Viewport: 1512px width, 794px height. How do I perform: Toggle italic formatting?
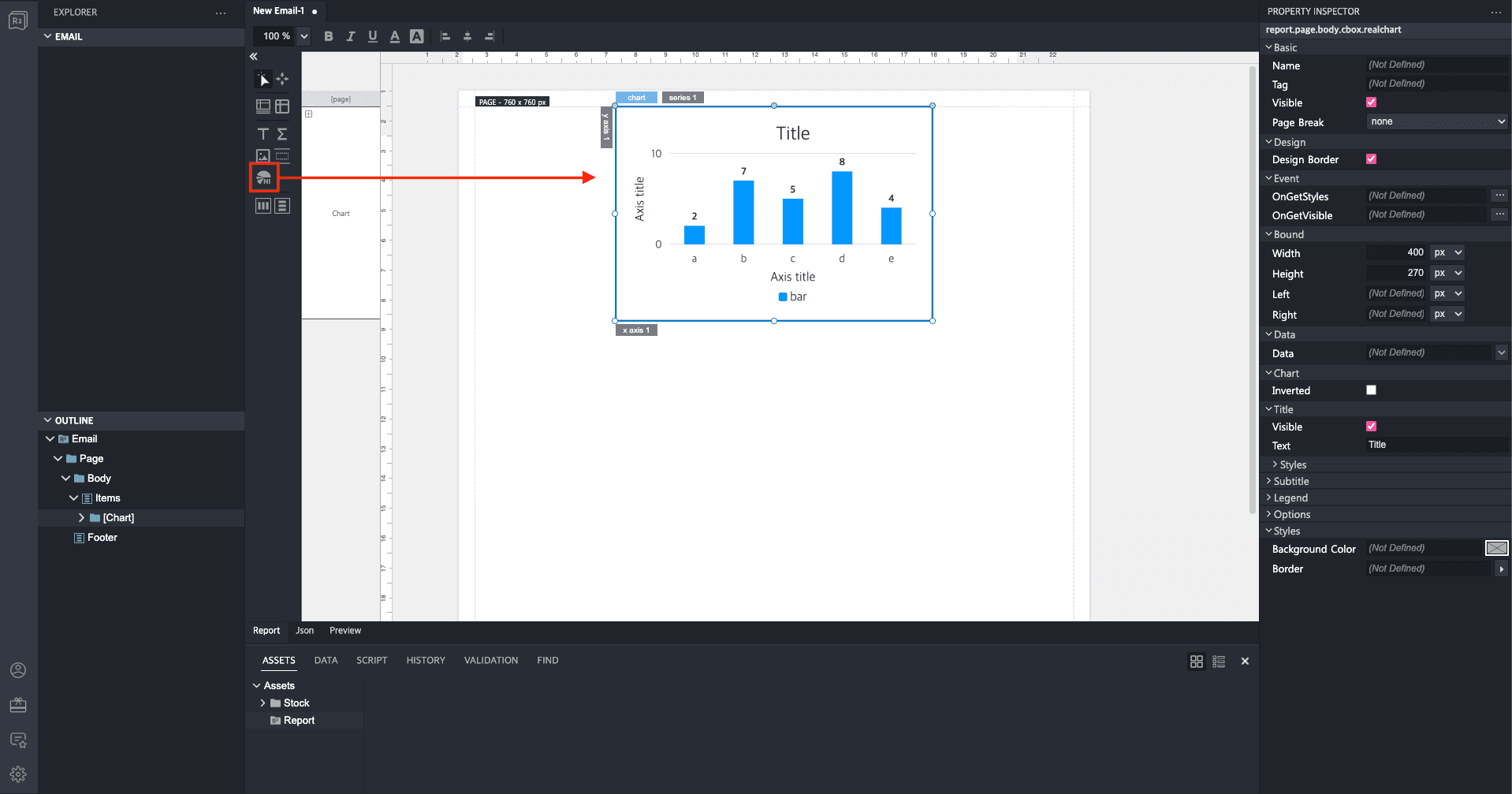pyautogui.click(x=351, y=36)
